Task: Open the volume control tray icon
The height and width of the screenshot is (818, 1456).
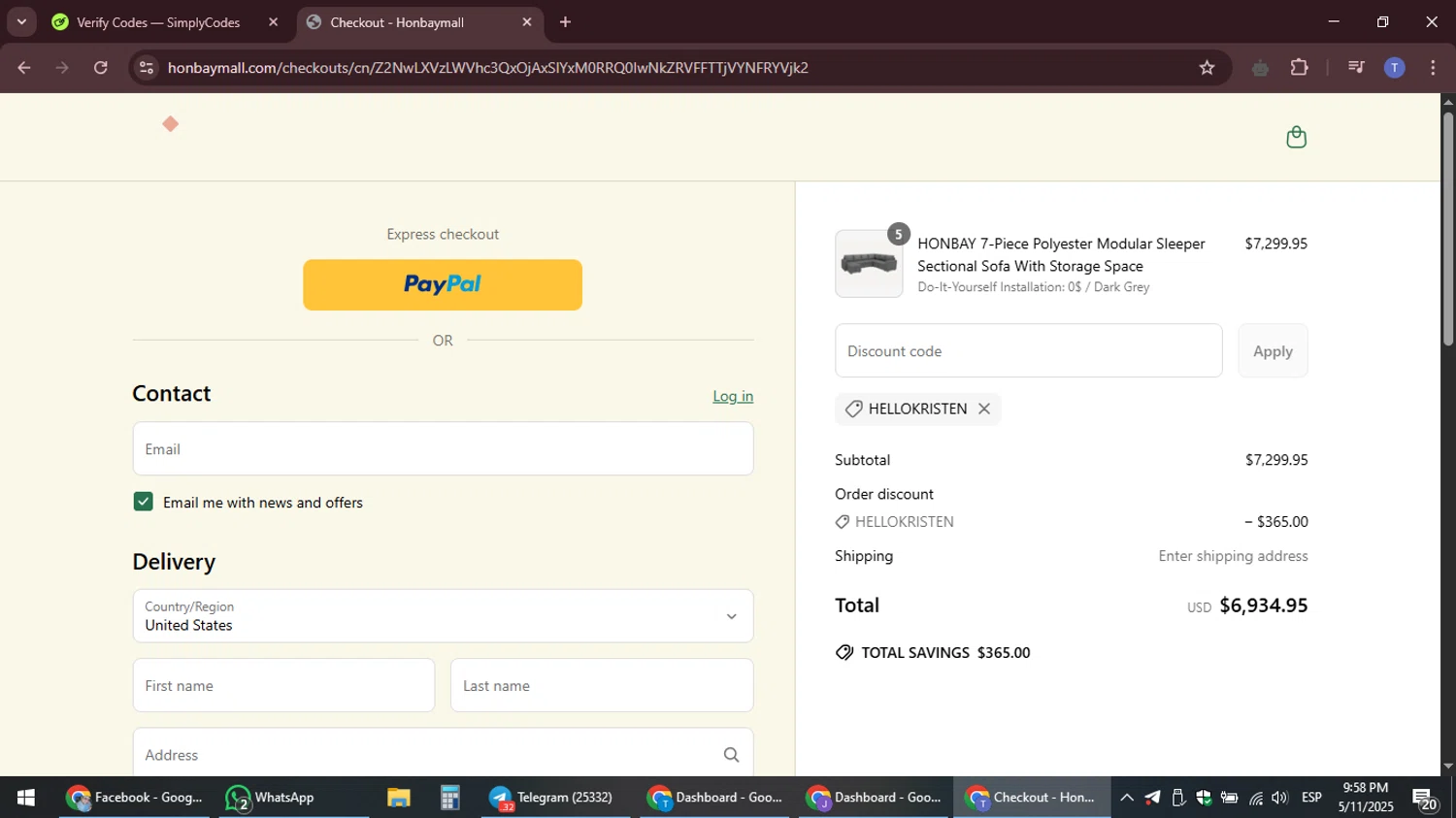Action: click(1279, 798)
